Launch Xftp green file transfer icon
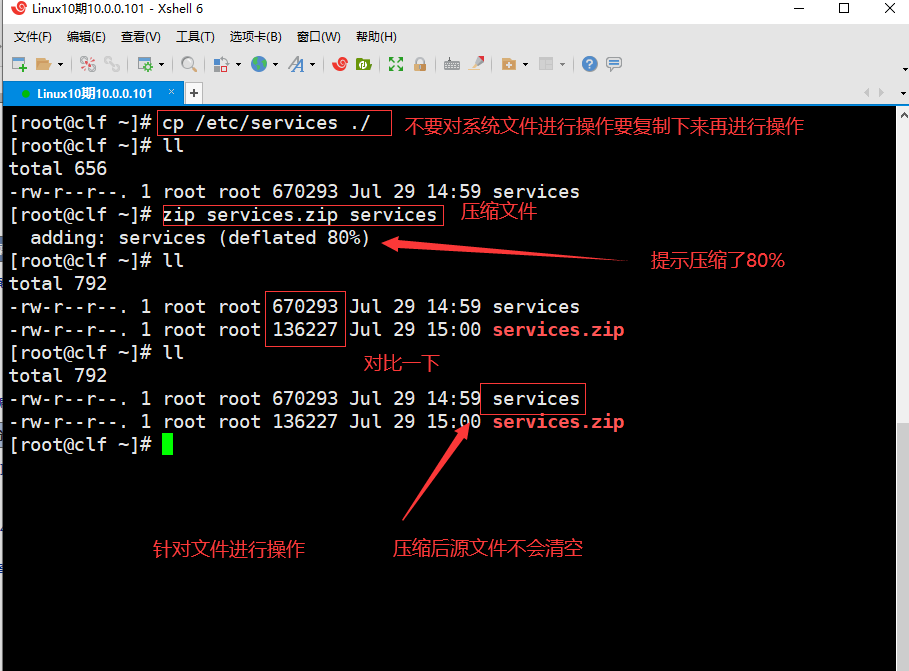909x671 pixels. pyautogui.click(x=363, y=64)
